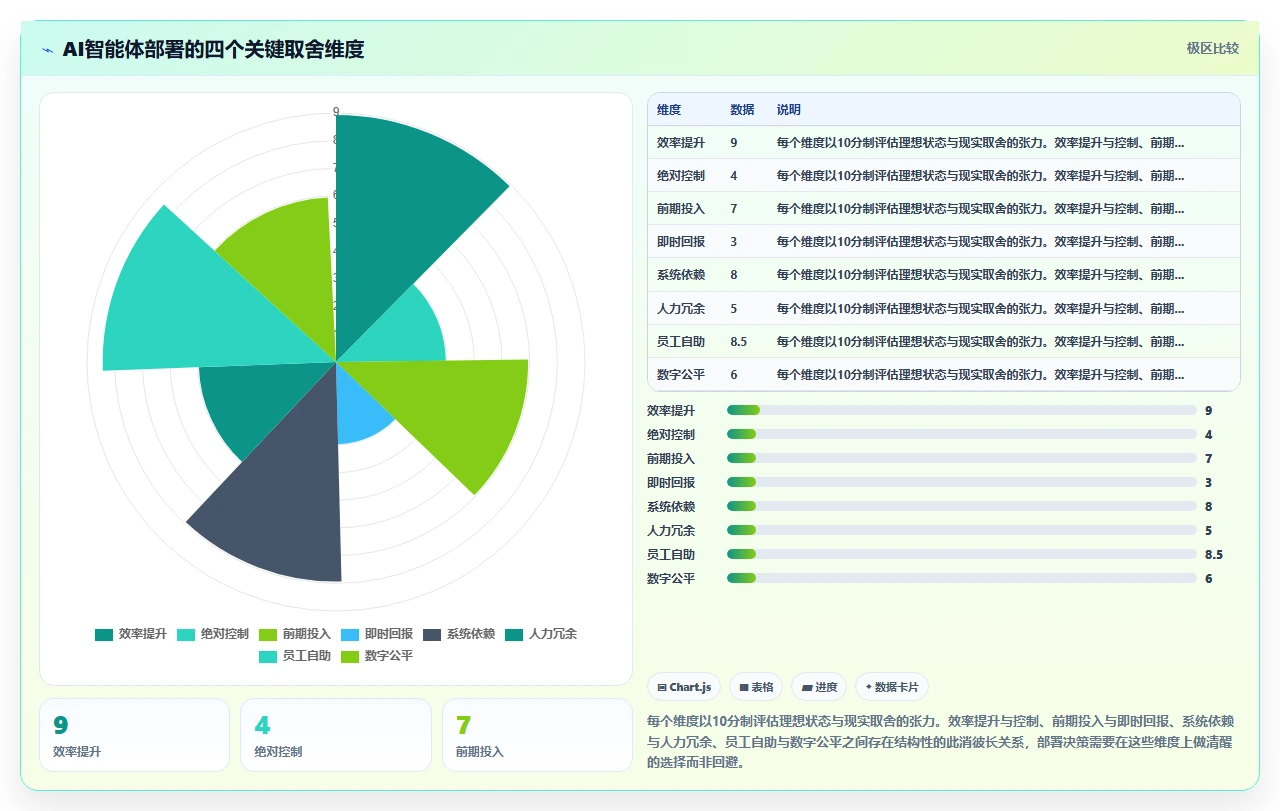Click the 数据 column header
The image size is (1280, 811).
tap(742, 110)
